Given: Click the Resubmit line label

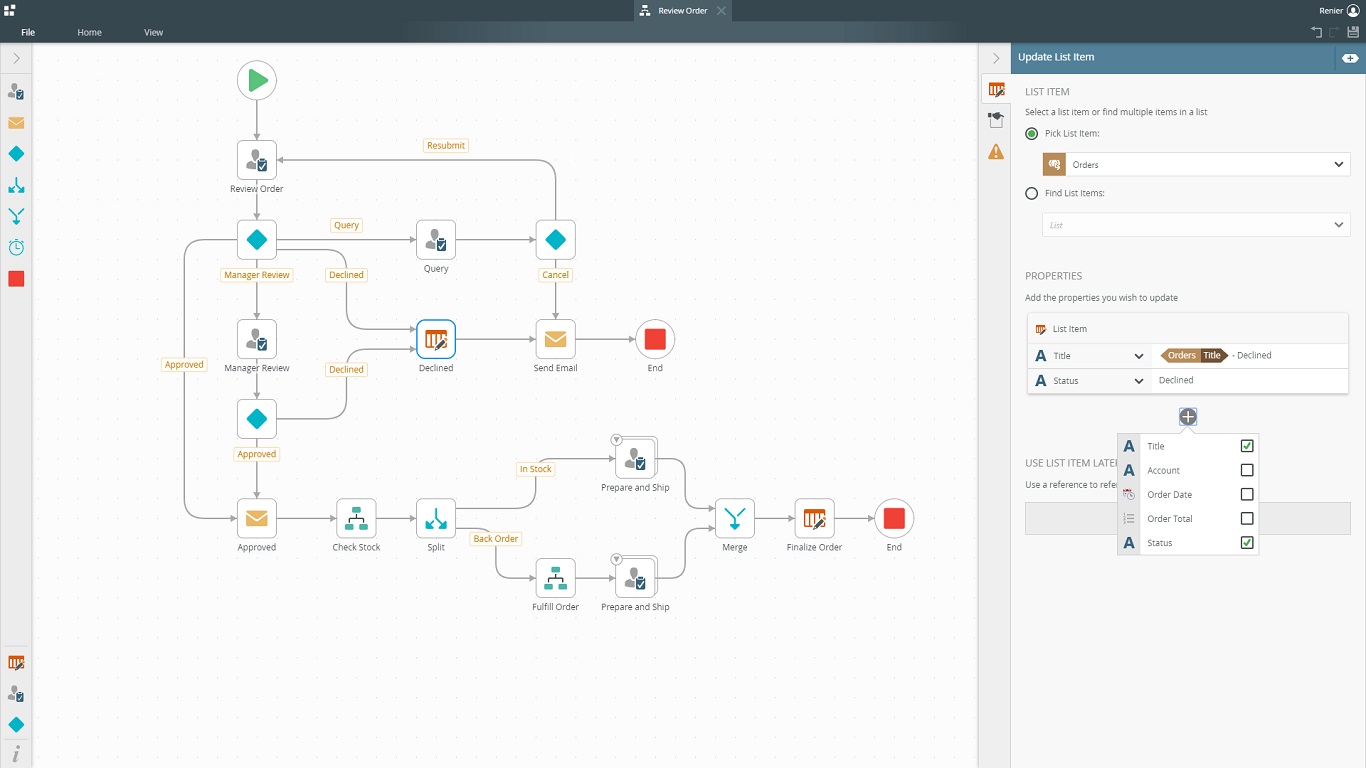Looking at the screenshot, I should point(446,146).
